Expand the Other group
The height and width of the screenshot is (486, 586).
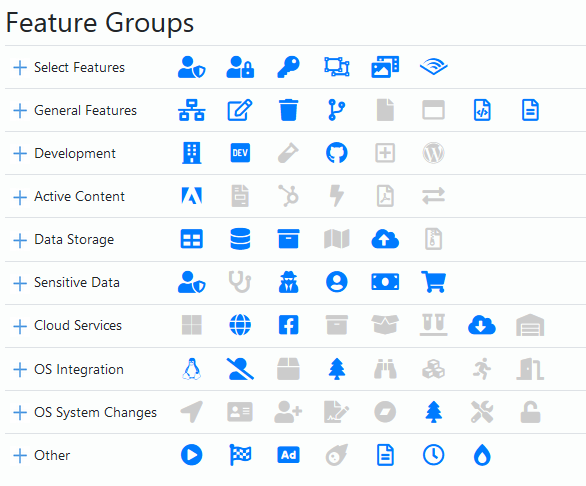[x=20, y=456]
